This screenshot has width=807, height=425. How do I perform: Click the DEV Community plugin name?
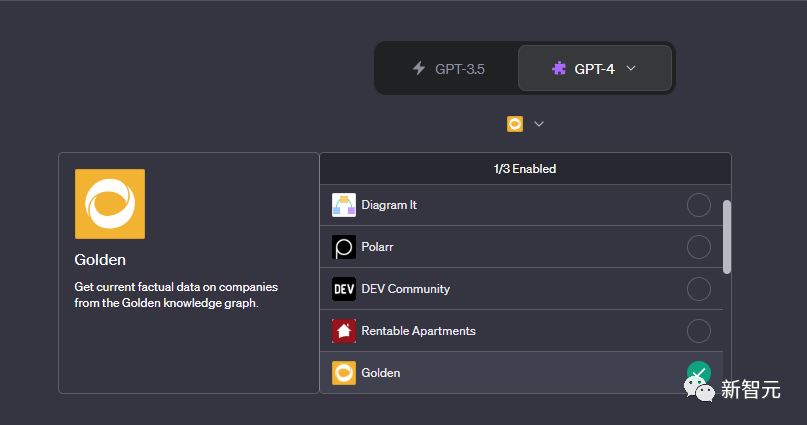[x=406, y=289]
